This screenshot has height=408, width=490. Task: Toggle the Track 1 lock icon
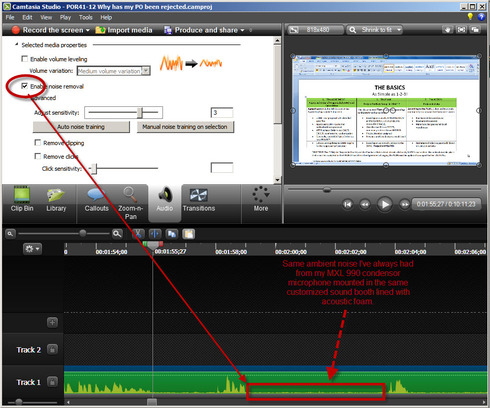pos(52,382)
